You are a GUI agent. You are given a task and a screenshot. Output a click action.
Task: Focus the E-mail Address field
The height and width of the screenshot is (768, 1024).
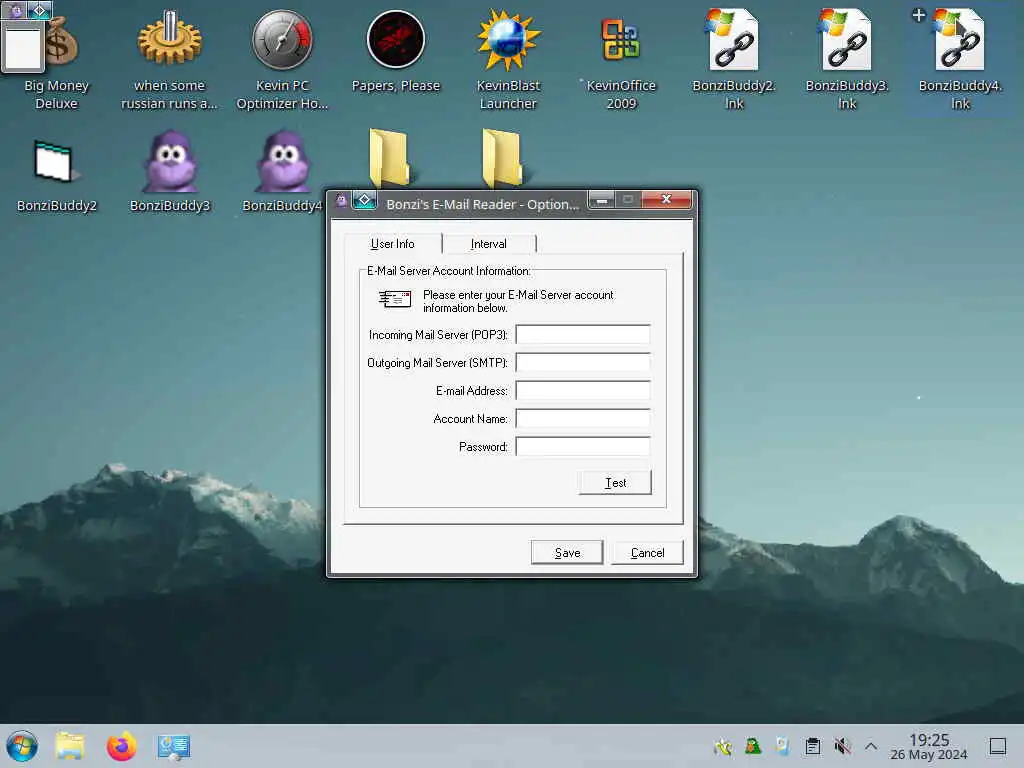tap(583, 391)
